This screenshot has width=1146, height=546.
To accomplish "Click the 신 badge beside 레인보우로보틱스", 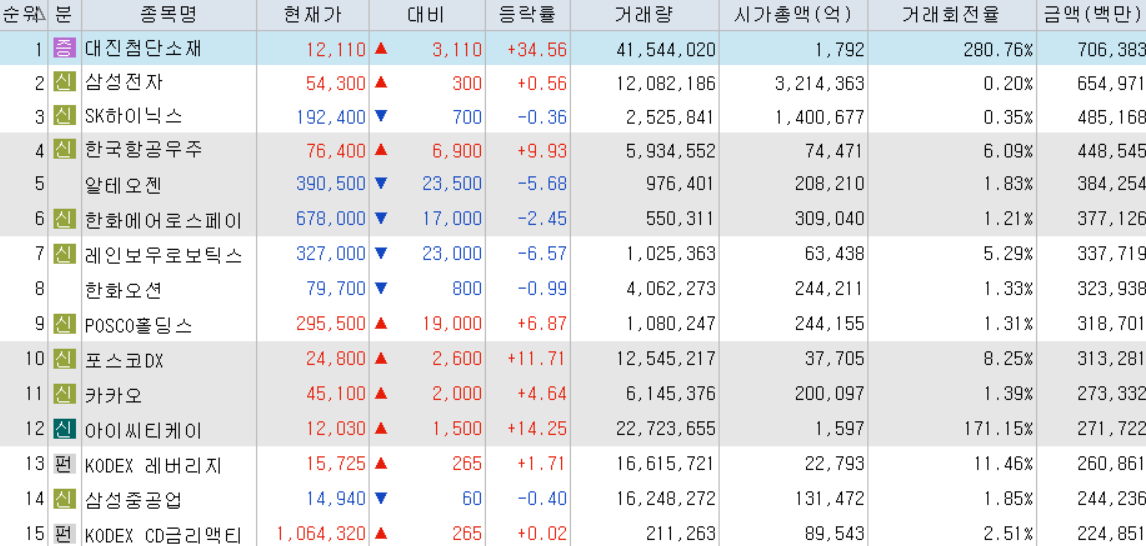I will [64, 253].
